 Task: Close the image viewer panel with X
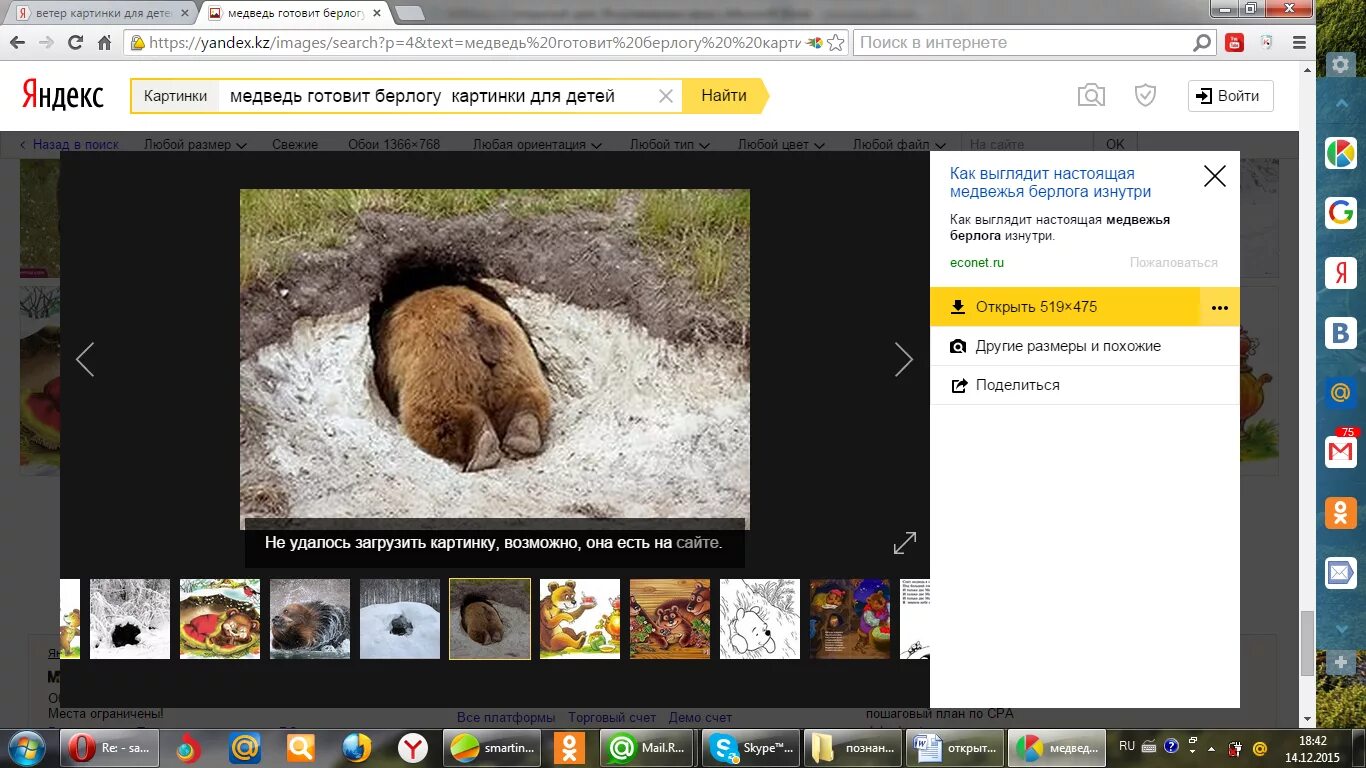(1214, 177)
